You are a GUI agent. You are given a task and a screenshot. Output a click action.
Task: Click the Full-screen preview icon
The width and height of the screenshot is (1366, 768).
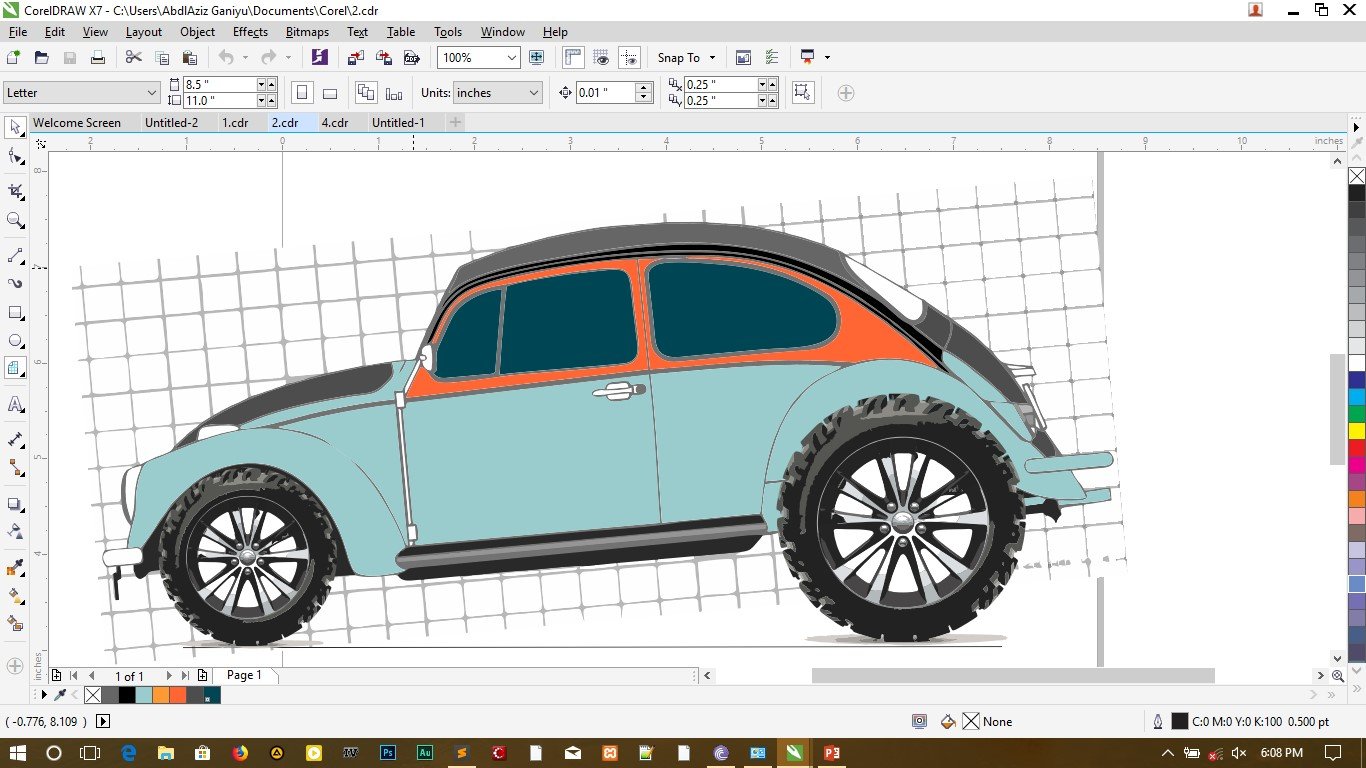(537, 58)
